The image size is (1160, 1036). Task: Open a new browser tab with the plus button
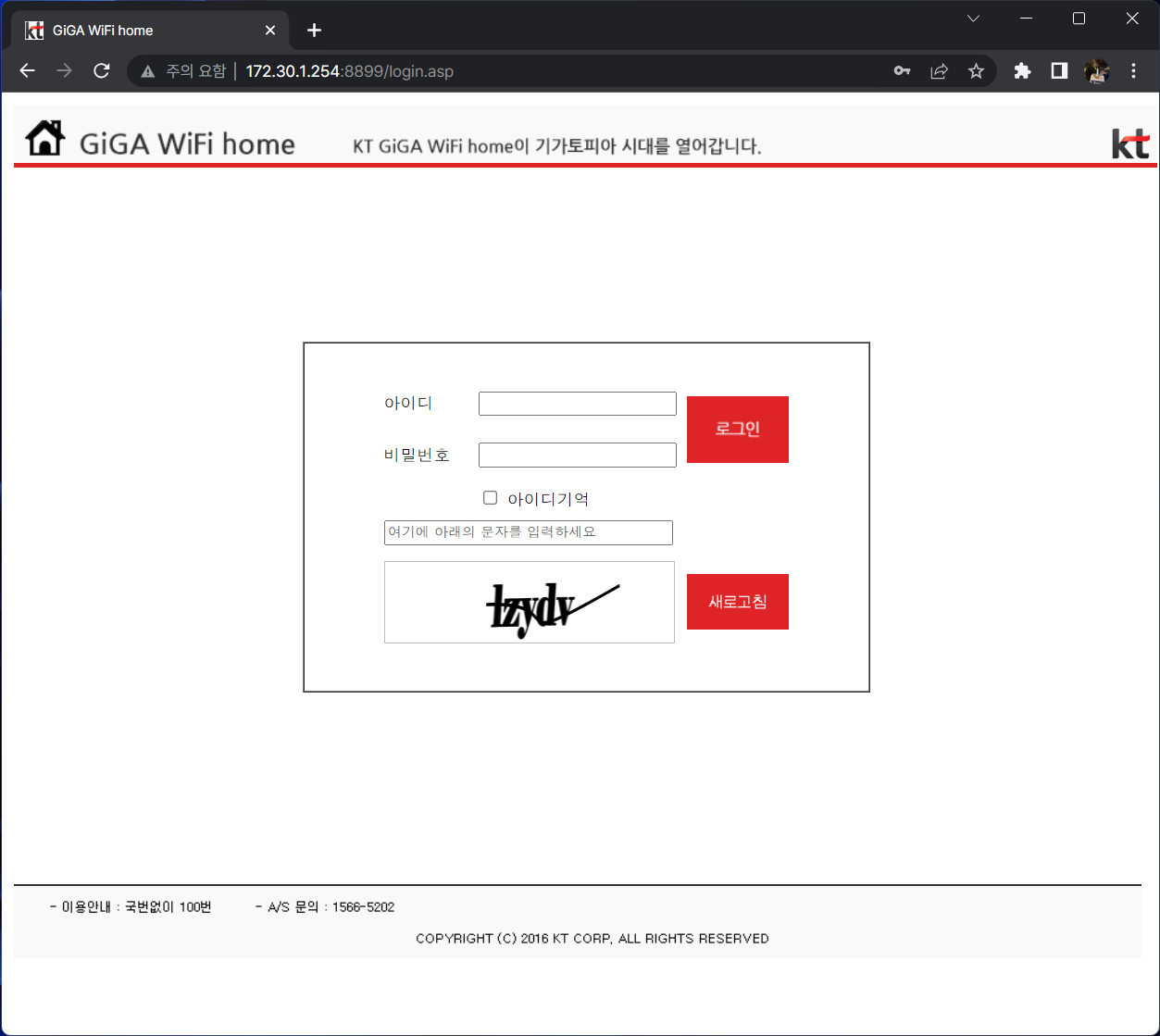[313, 30]
